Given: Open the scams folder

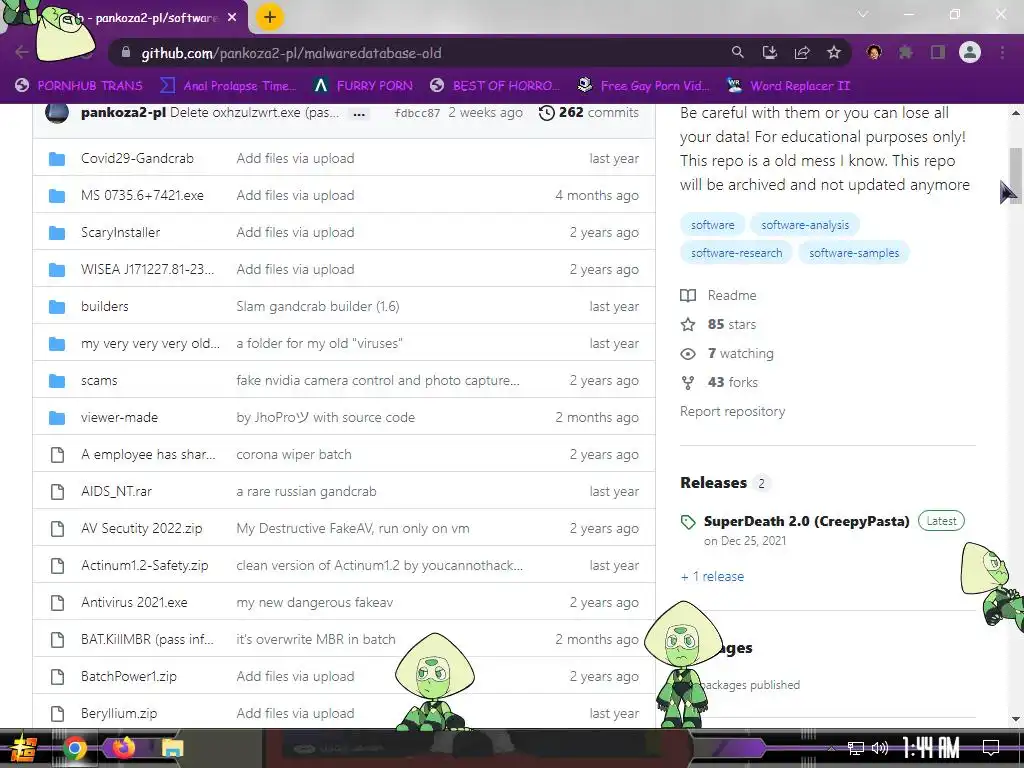Looking at the screenshot, I should pyautogui.click(x=99, y=380).
